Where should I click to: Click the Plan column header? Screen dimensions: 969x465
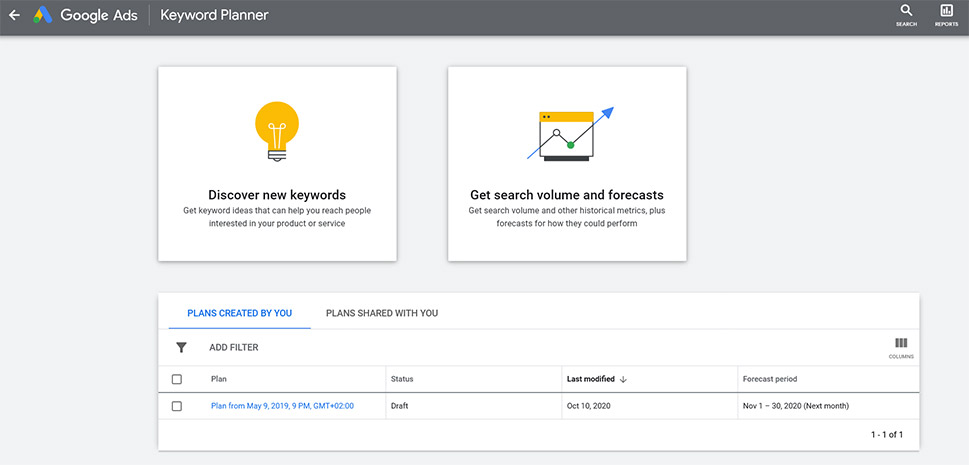[x=219, y=379]
